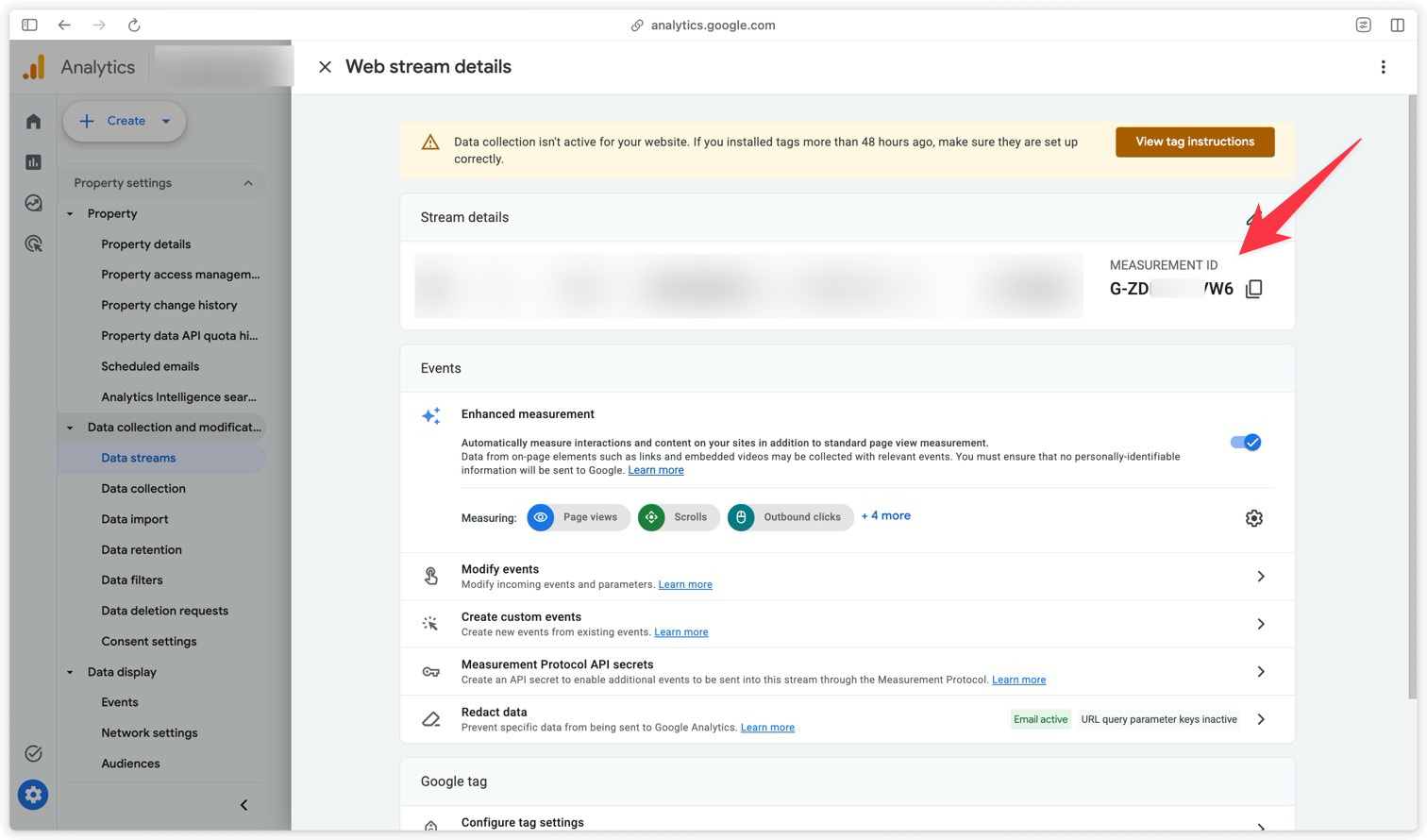This screenshot has width=1427, height=840.
Task: Open Scheduled emails
Action: pyautogui.click(x=150, y=366)
